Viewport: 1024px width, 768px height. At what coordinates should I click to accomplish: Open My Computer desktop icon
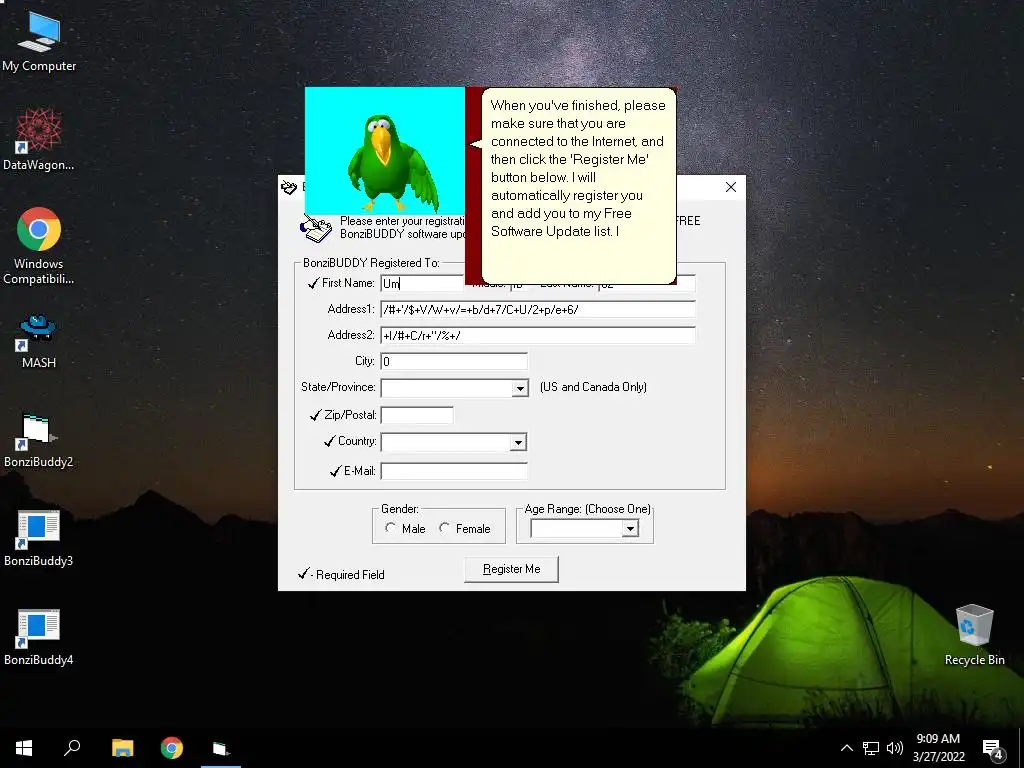click(39, 42)
